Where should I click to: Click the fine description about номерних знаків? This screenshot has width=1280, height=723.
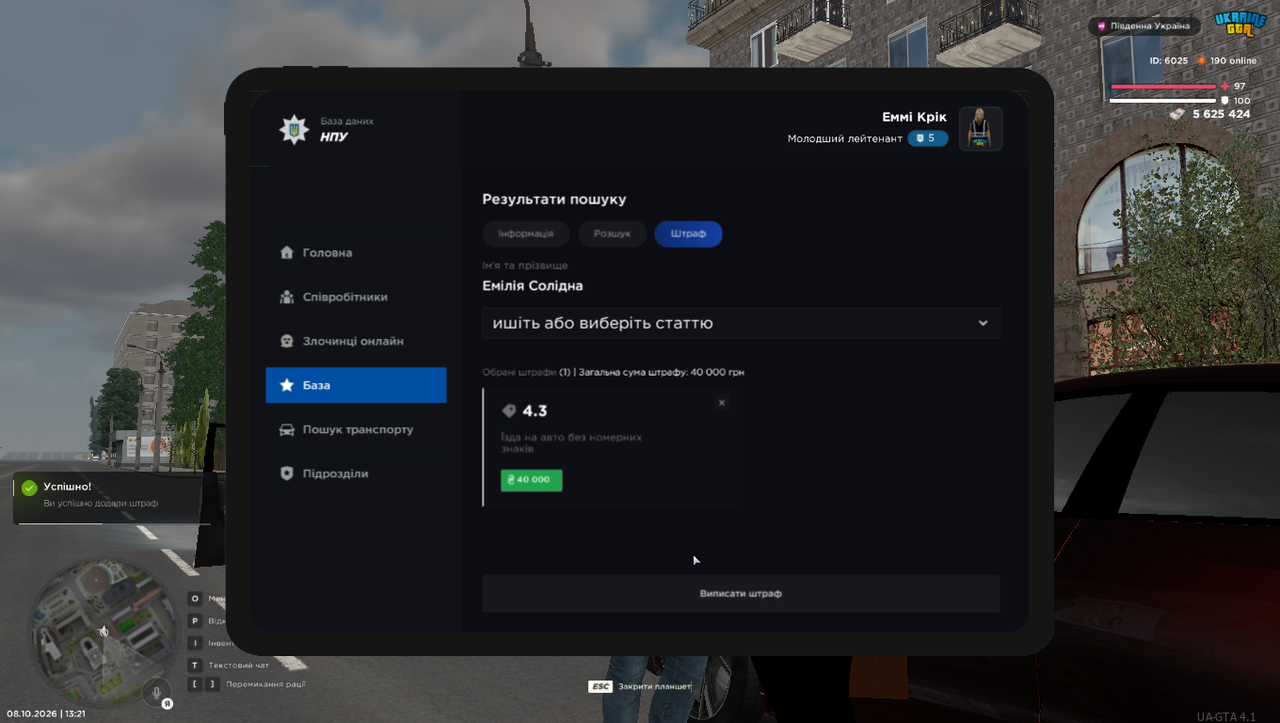click(571, 443)
